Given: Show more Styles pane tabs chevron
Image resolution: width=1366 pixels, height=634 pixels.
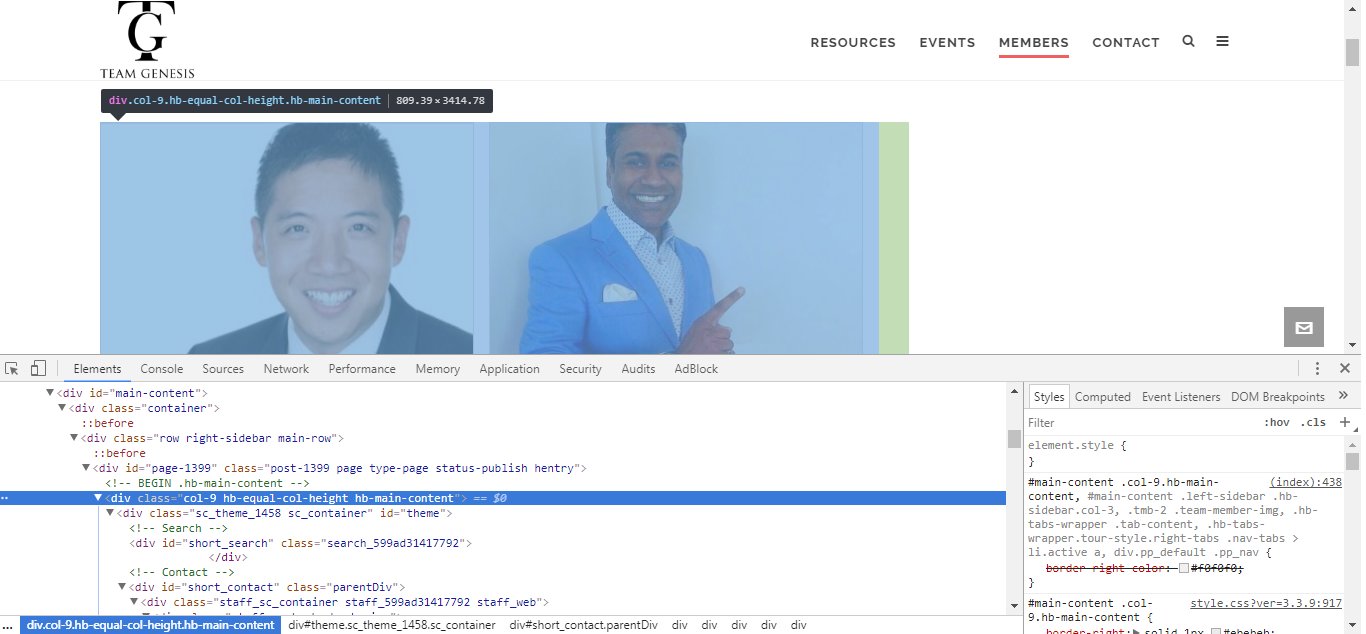Looking at the screenshot, I should [x=1343, y=396].
